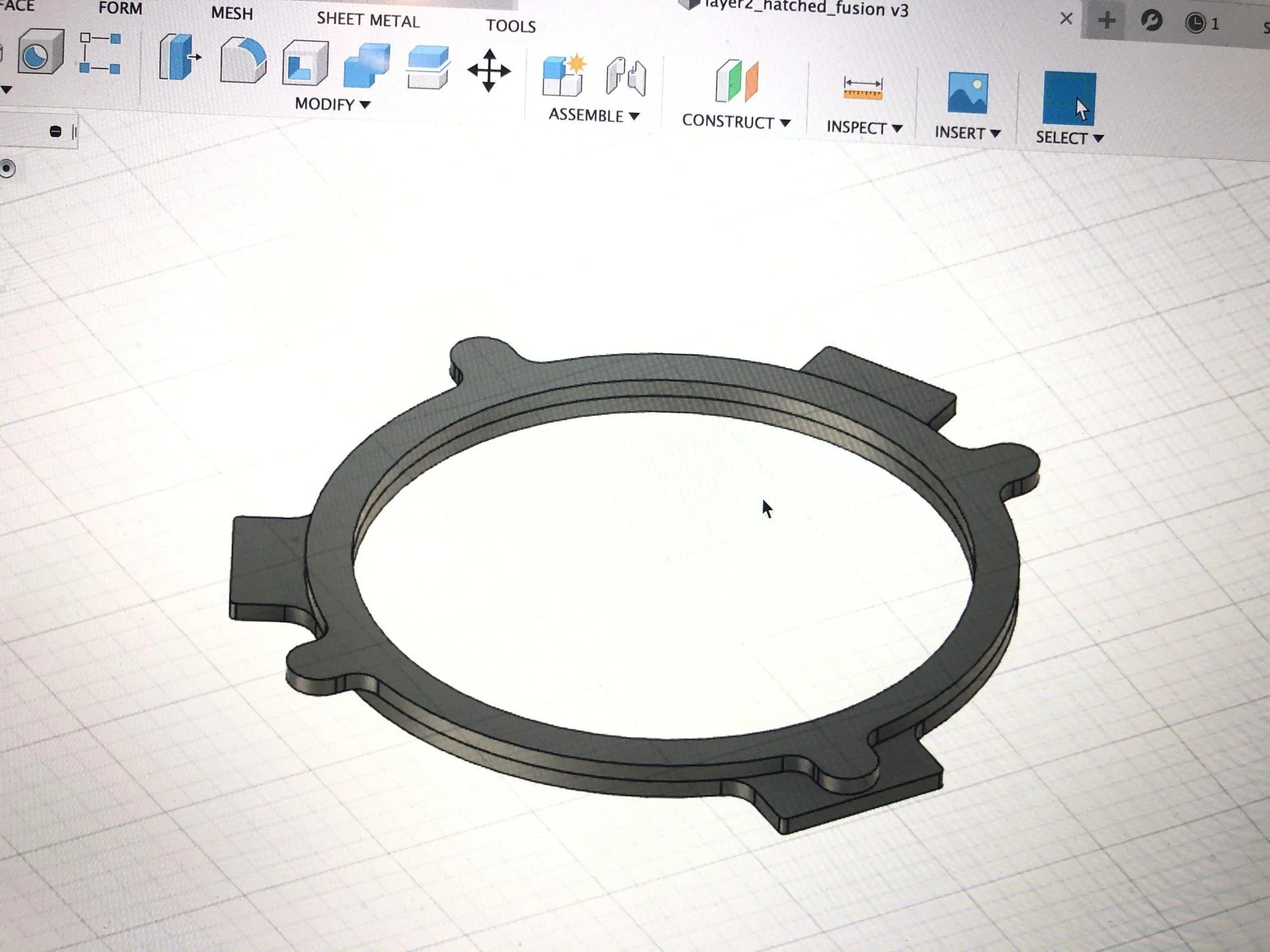Click the Combine bodies tool icon
The image size is (1270, 952).
[367, 66]
